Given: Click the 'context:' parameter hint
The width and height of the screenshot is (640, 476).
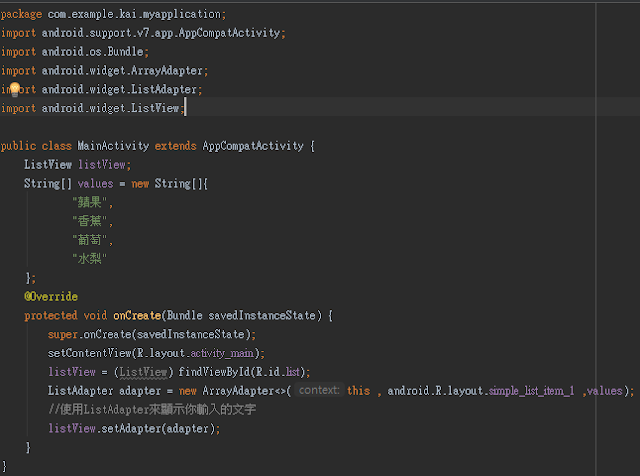Looking at the screenshot, I should click(319, 390).
